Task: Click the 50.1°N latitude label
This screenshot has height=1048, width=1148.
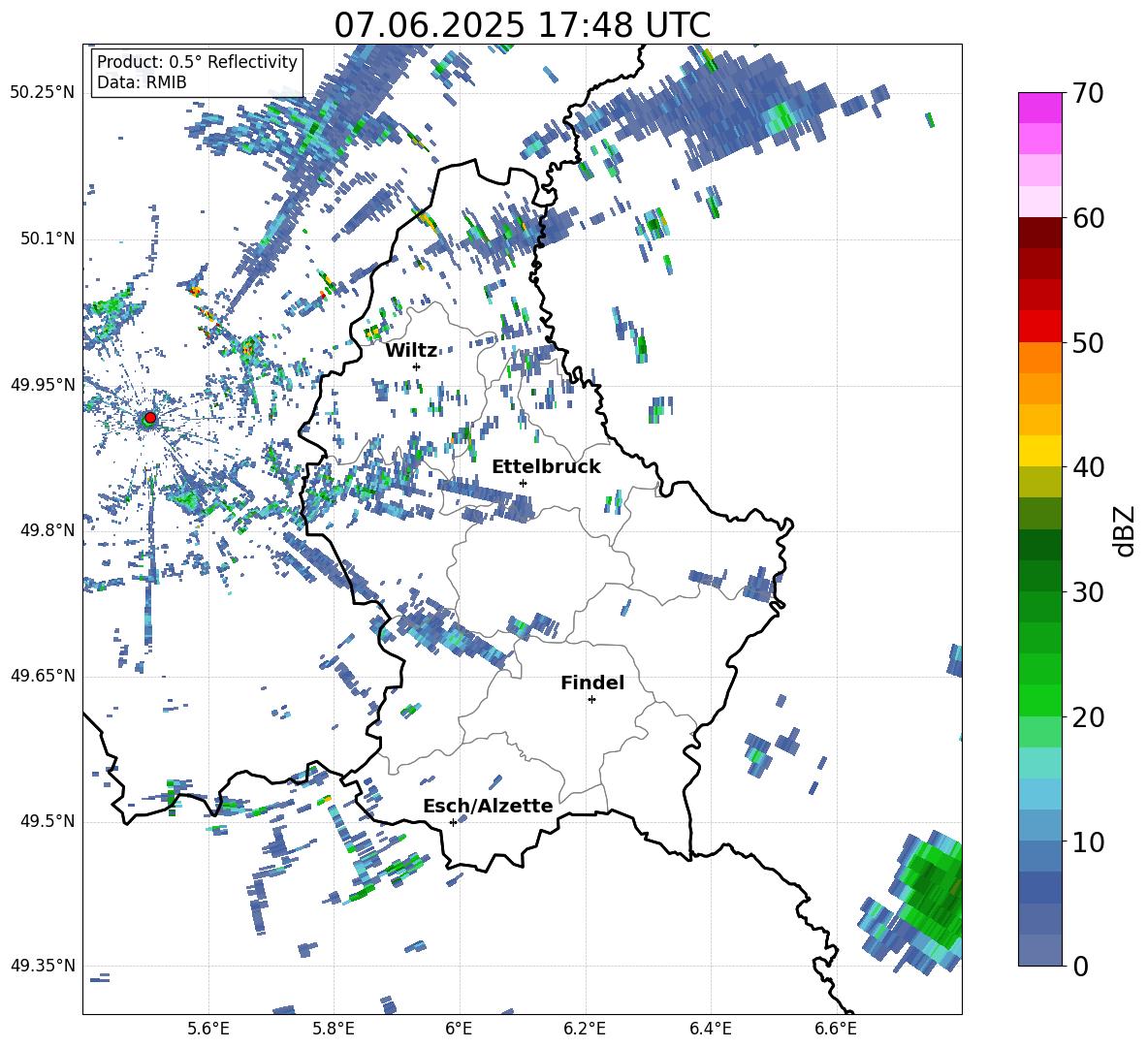Action: pos(48,239)
